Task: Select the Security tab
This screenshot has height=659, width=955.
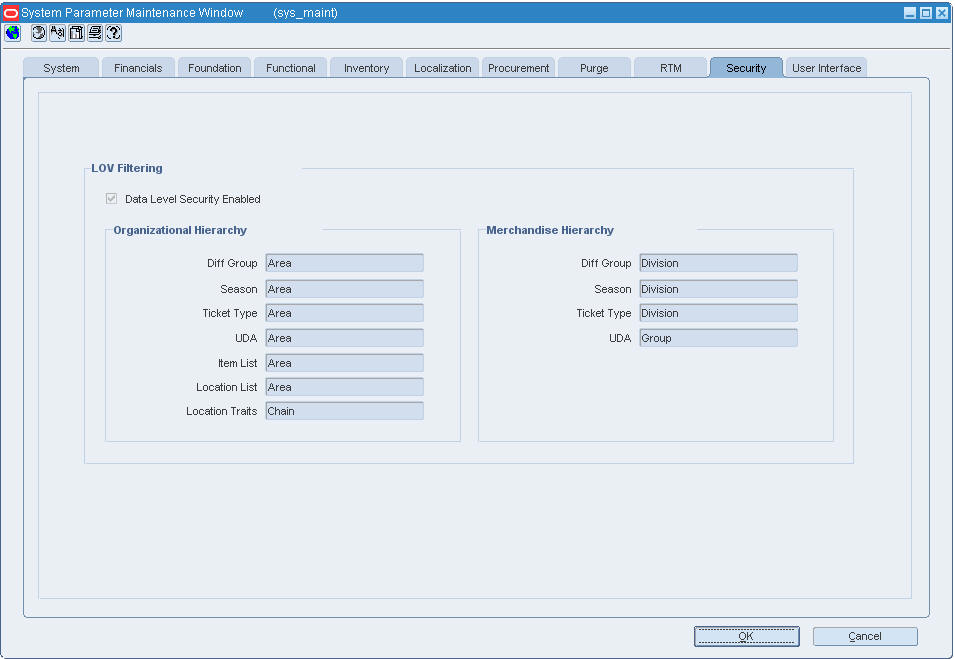Action: point(746,68)
